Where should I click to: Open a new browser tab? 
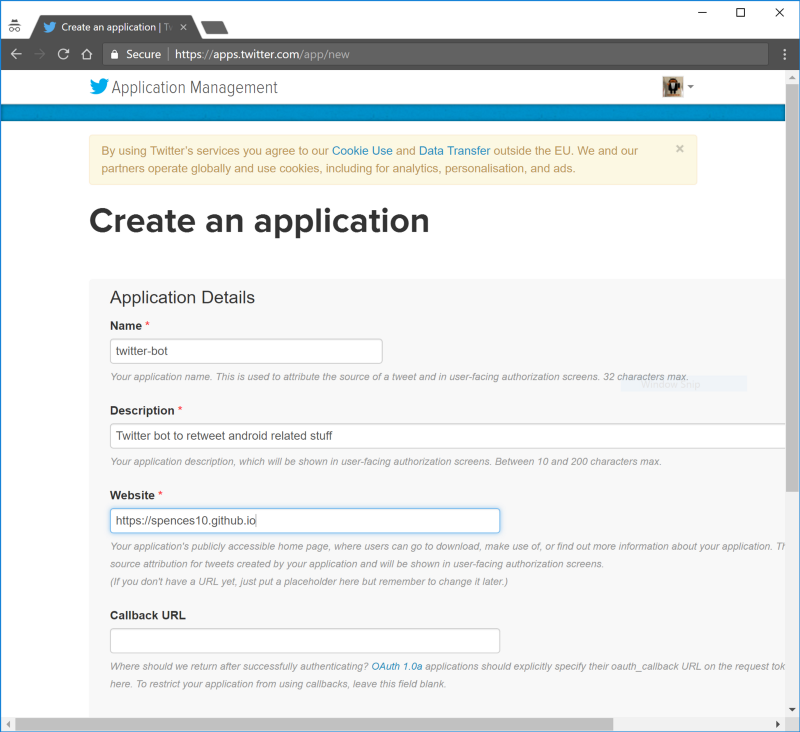coord(214,27)
